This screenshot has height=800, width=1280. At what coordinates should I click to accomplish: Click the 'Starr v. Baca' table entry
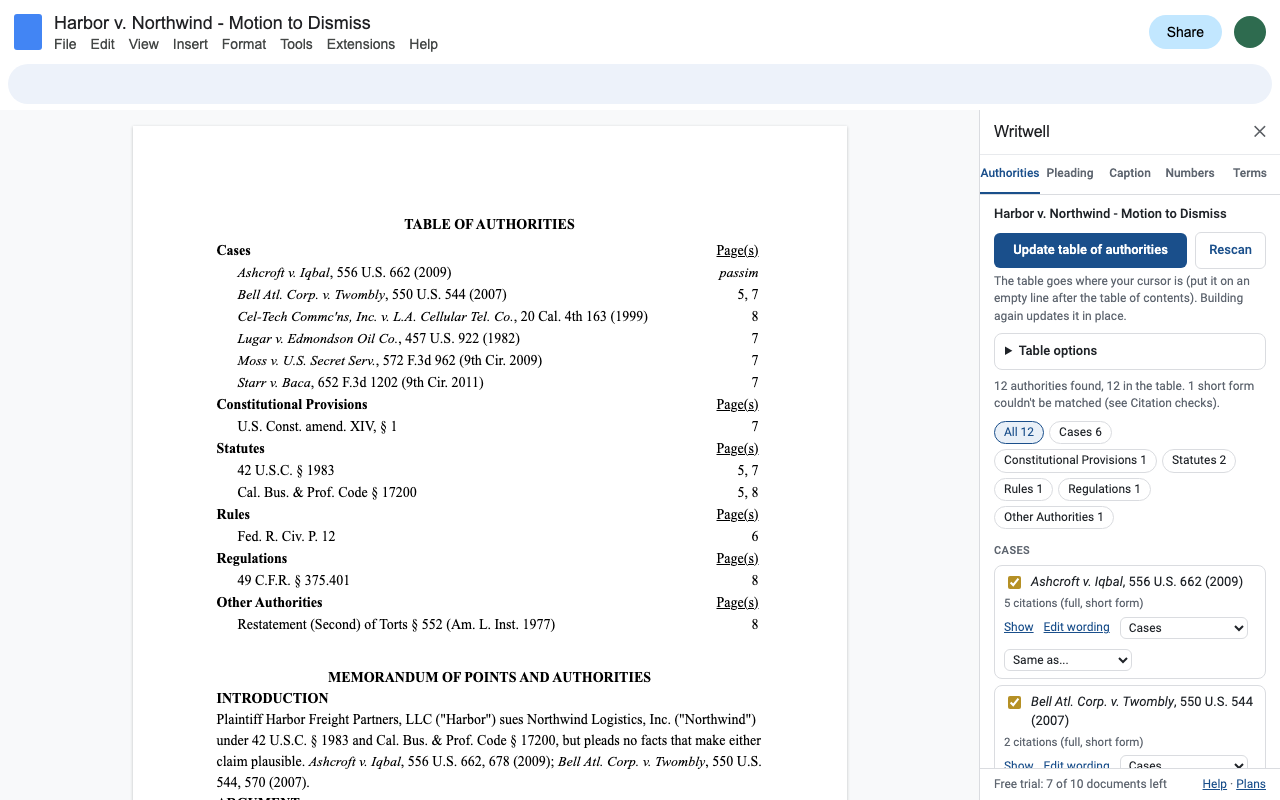pyautogui.click(x=360, y=382)
